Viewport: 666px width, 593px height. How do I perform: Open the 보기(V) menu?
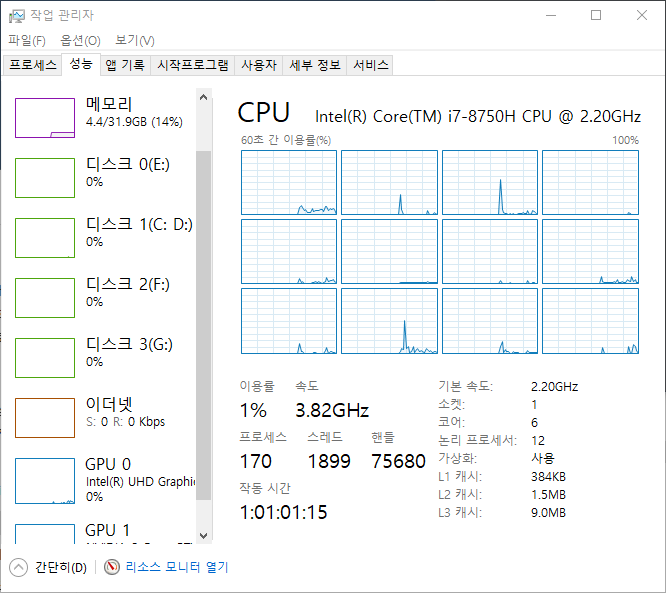coord(134,40)
